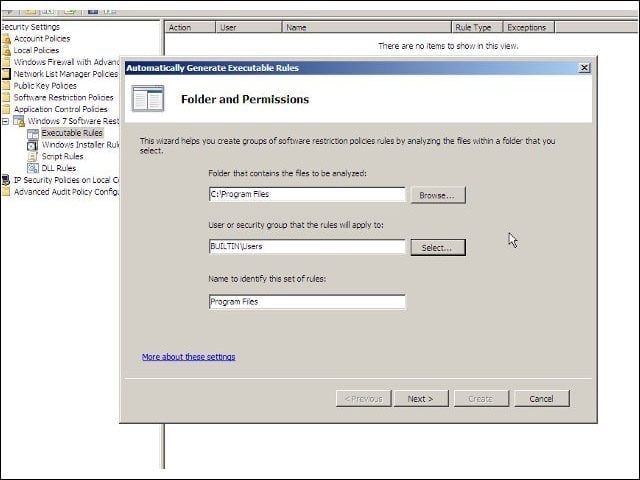
Task: Select Executable Rules tree item
Action: click(72, 133)
